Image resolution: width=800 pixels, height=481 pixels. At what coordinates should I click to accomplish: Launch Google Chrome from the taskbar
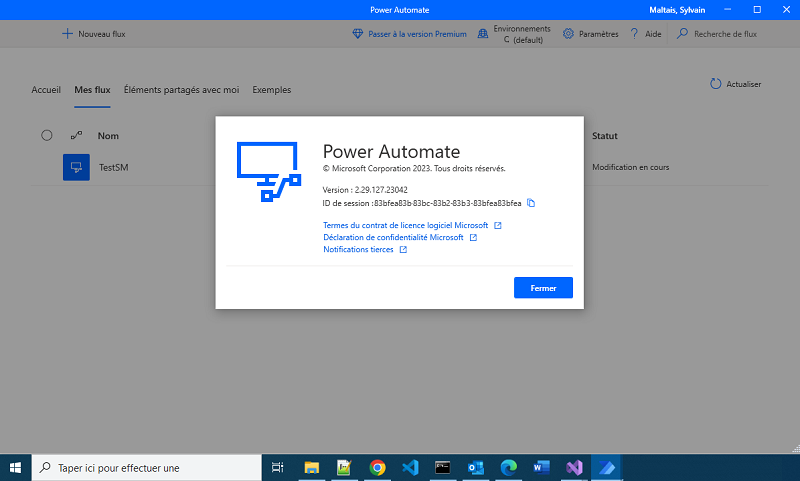(377, 467)
